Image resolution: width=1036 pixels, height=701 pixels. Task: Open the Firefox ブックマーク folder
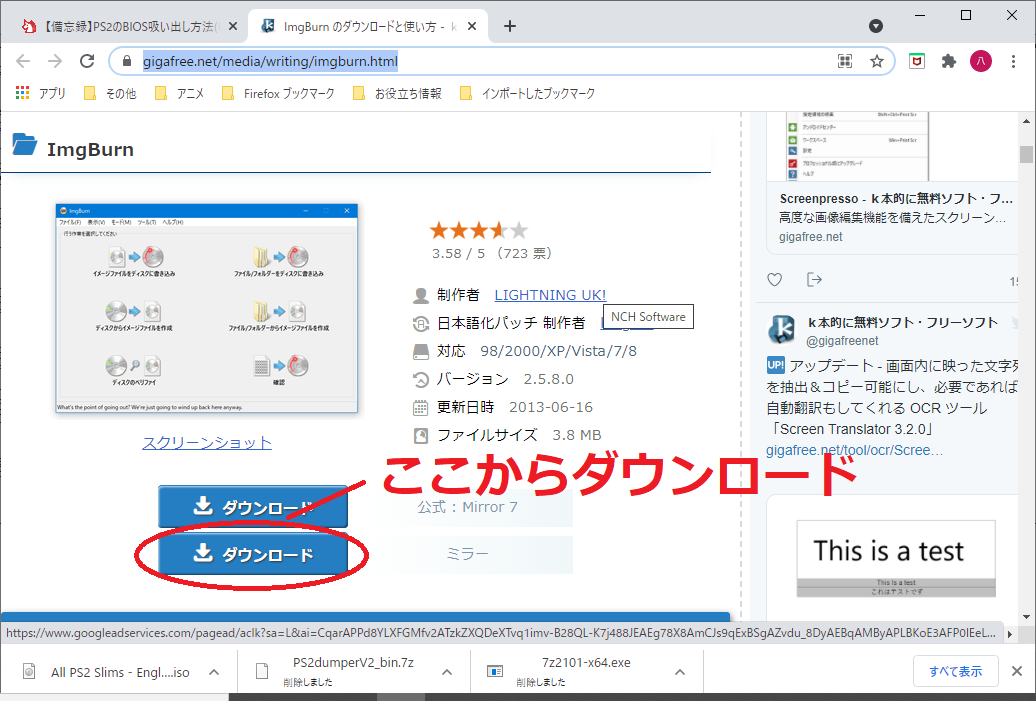pyautogui.click(x=278, y=93)
